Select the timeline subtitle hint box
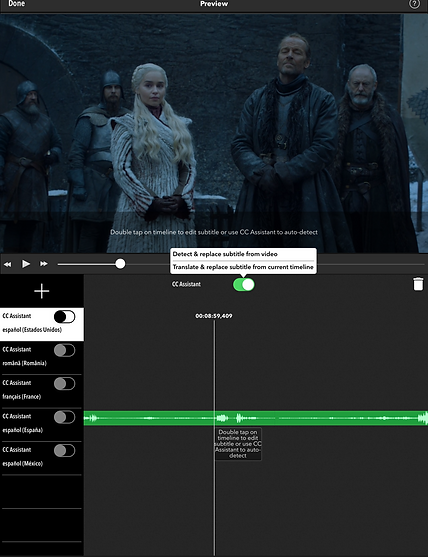Image resolution: width=428 pixels, height=557 pixels. coord(238,444)
